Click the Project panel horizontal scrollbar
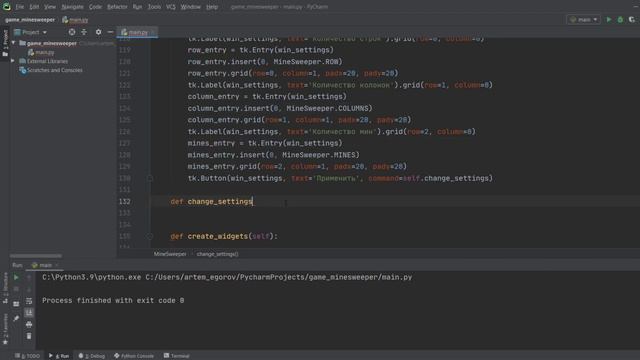 36,256
